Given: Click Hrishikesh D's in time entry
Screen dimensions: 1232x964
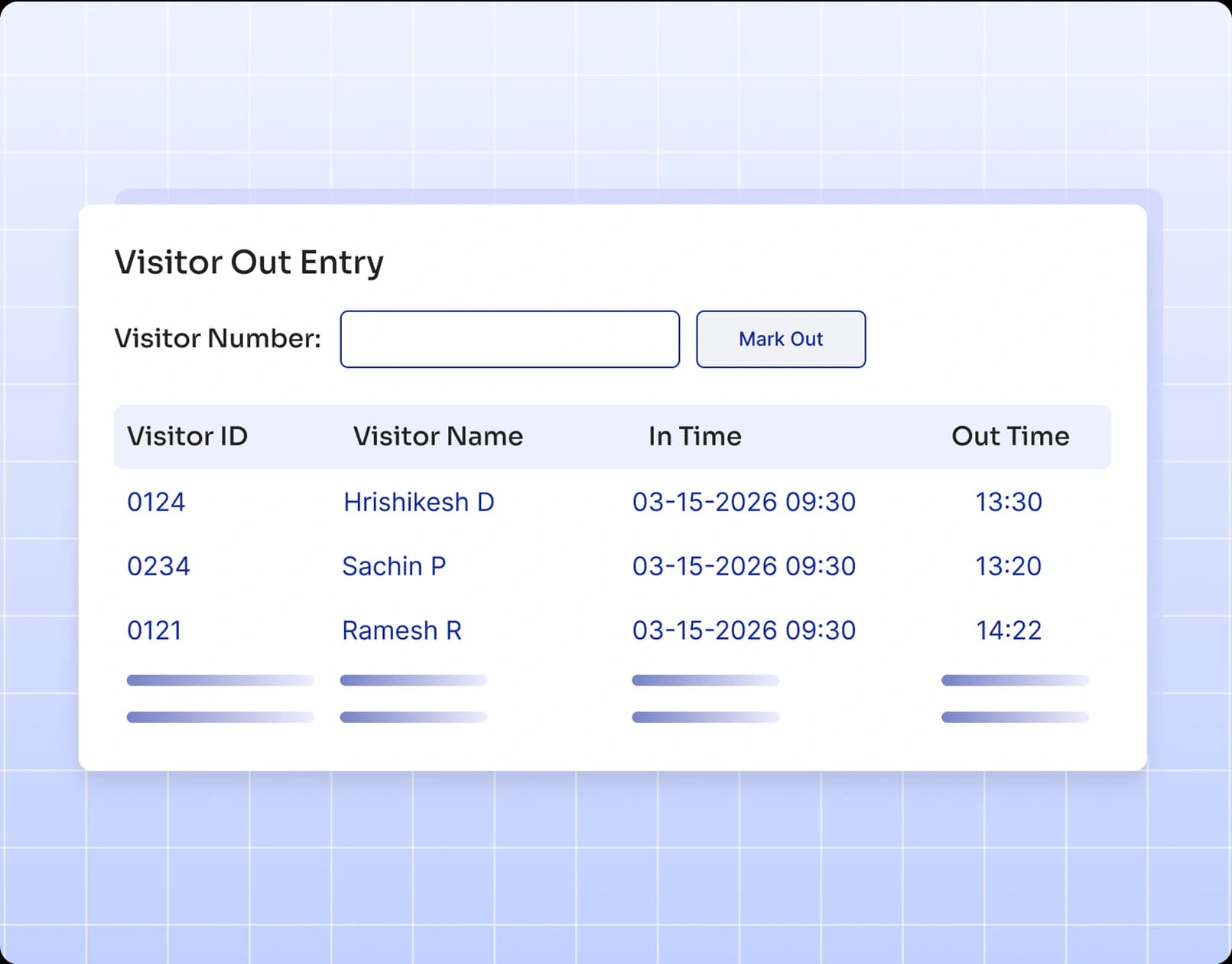Looking at the screenshot, I should 745,503.
